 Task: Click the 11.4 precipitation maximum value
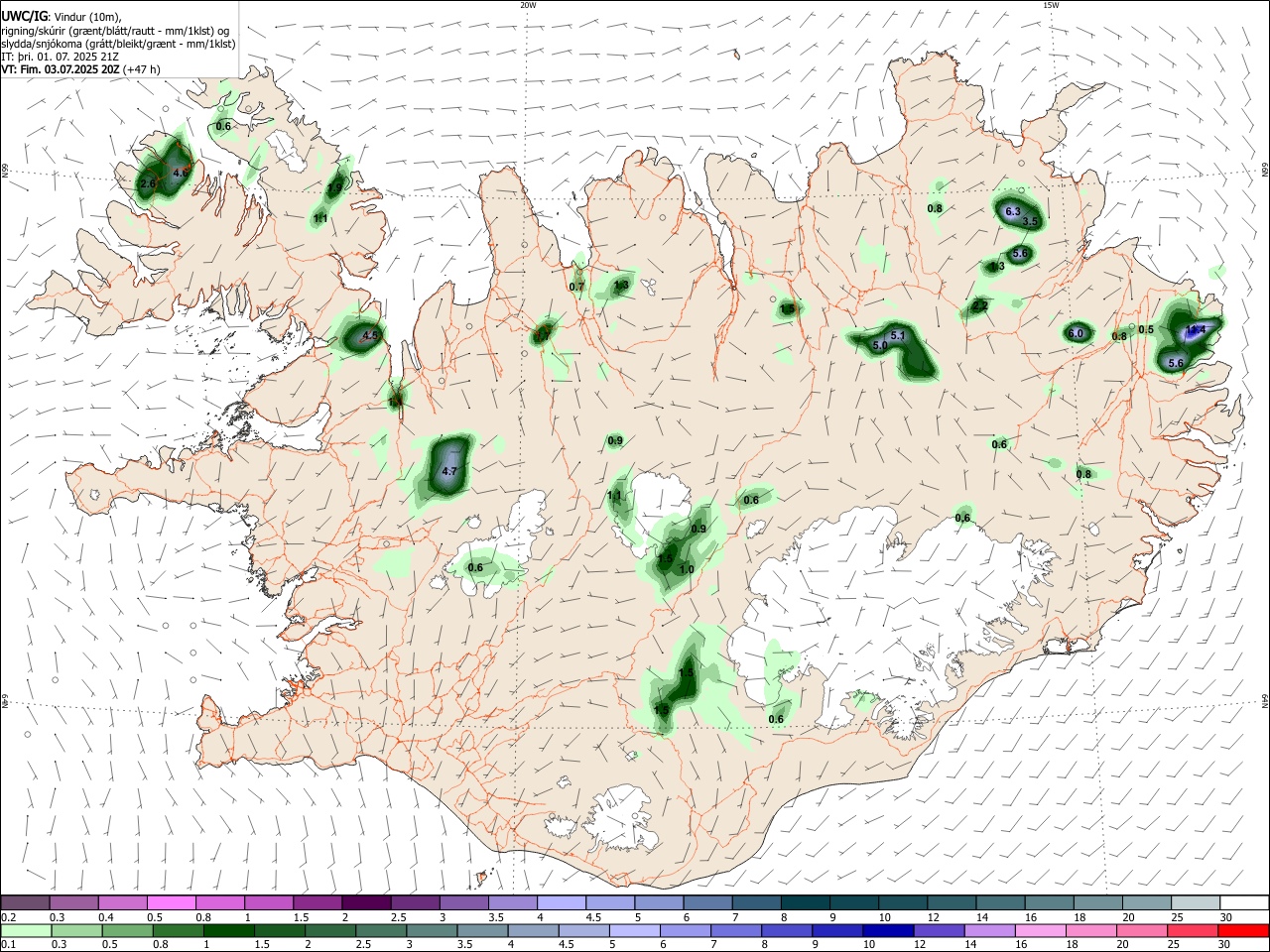point(1196,329)
